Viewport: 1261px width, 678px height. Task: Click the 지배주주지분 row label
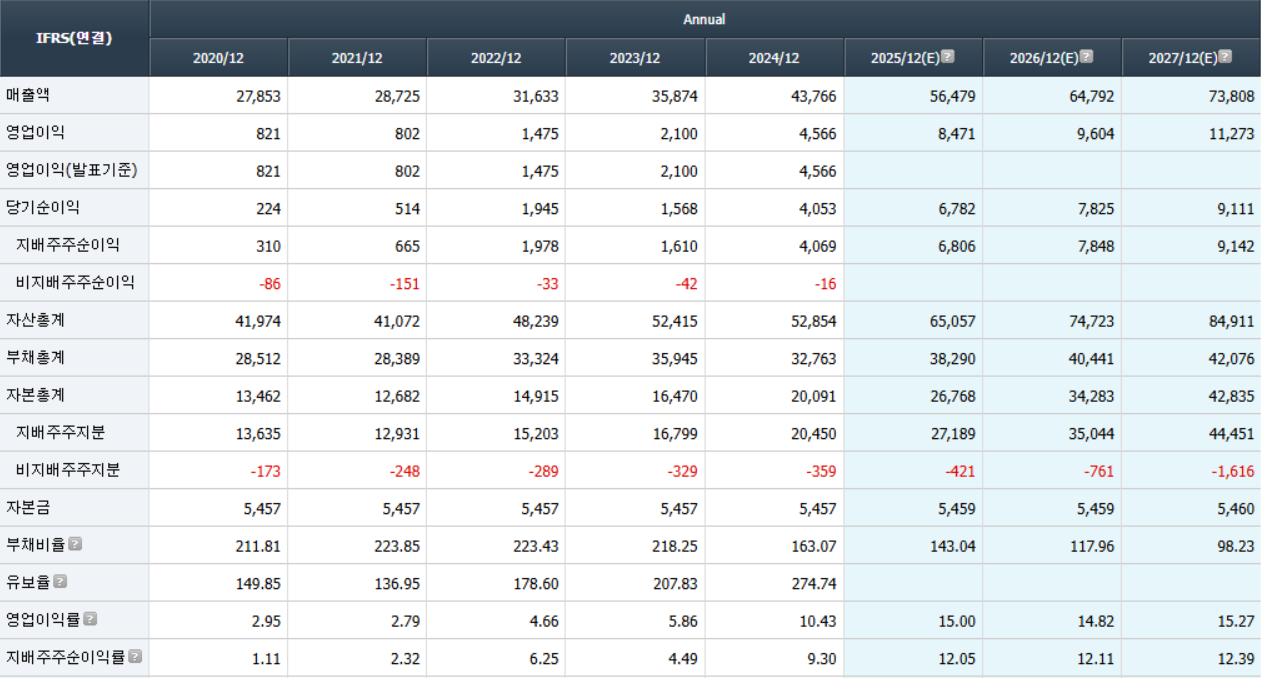[x=61, y=433]
